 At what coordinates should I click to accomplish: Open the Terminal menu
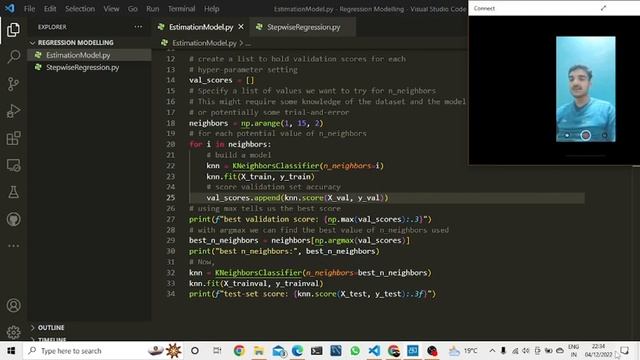click(x=181, y=9)
